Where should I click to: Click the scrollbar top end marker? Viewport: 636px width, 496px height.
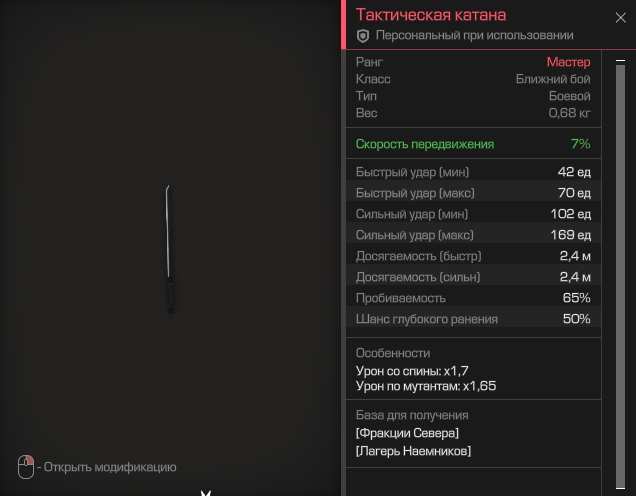[x=620, y=60]
